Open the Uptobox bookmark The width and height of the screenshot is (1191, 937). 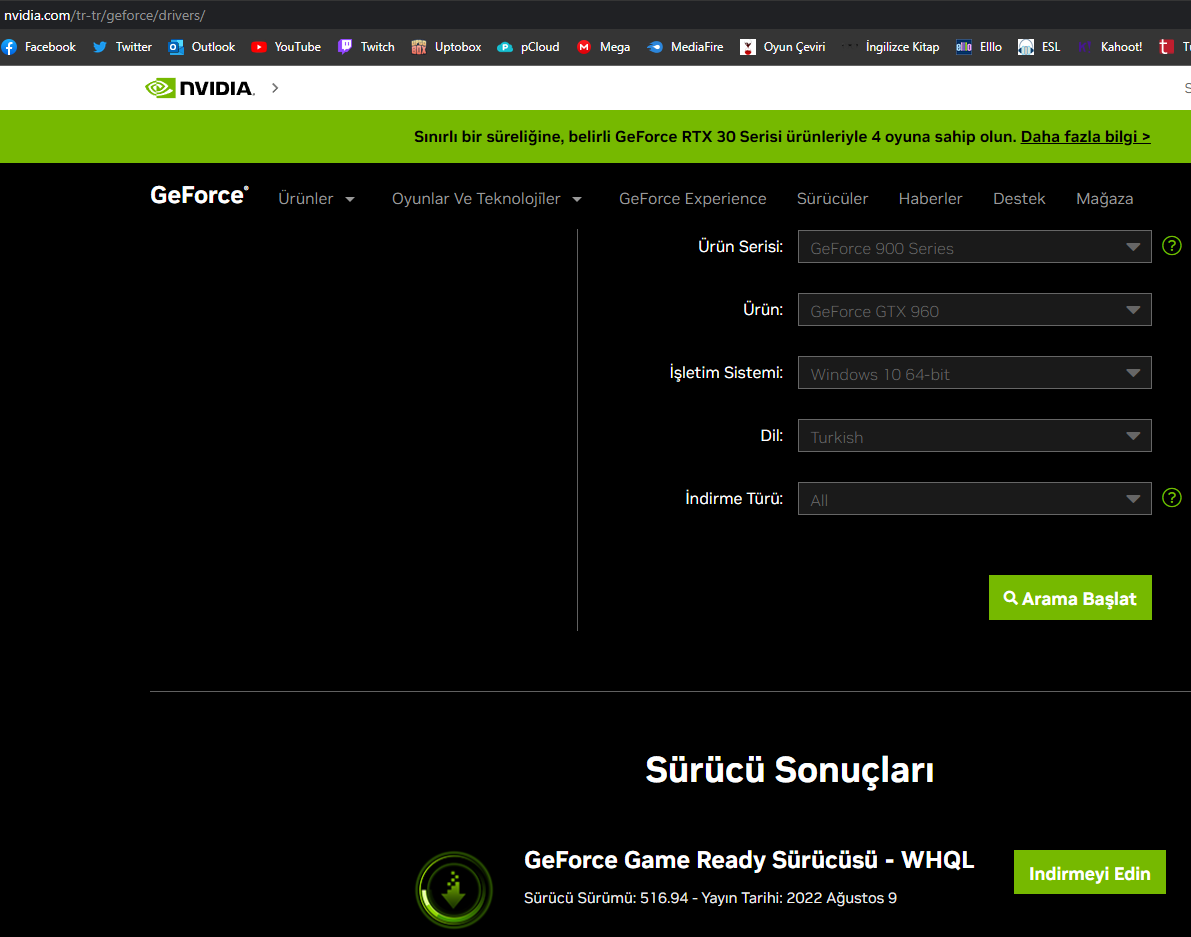click(446, 47)
